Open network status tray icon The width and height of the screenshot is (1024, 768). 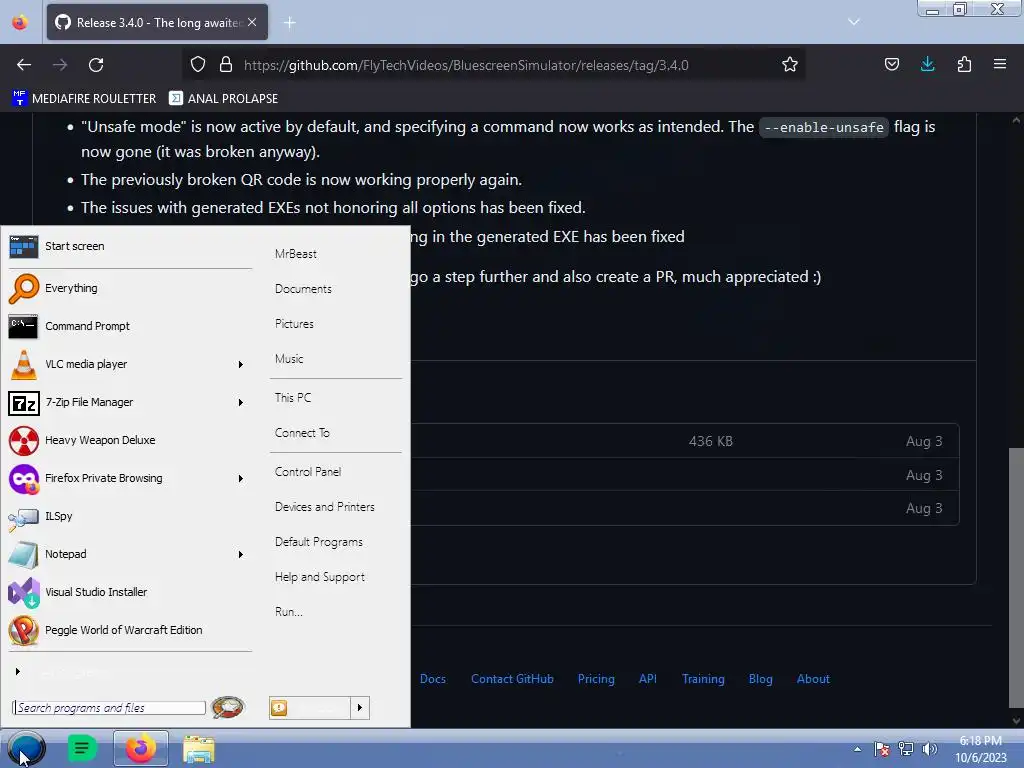point(906,749)
